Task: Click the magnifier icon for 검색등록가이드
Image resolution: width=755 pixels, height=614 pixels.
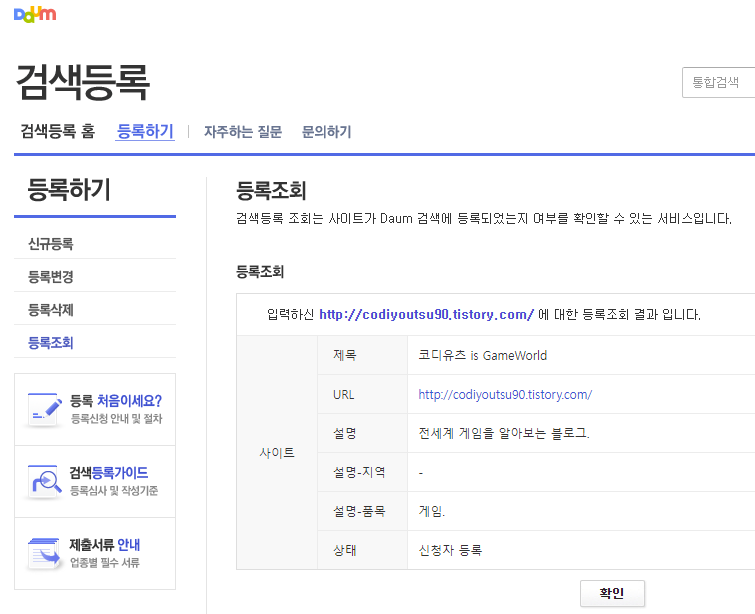Action: (x=45, y=482)
